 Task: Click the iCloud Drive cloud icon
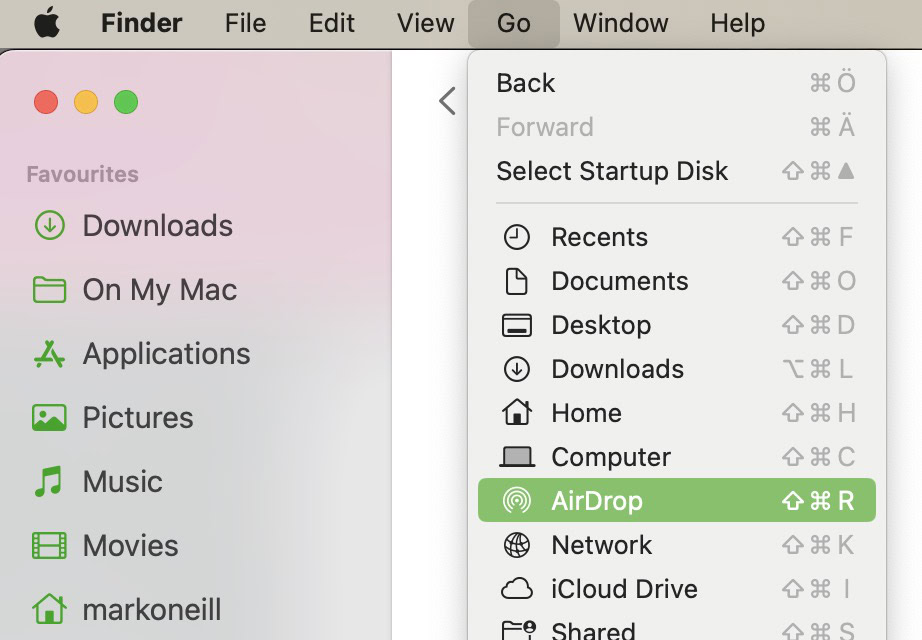(x=517, y=589)
